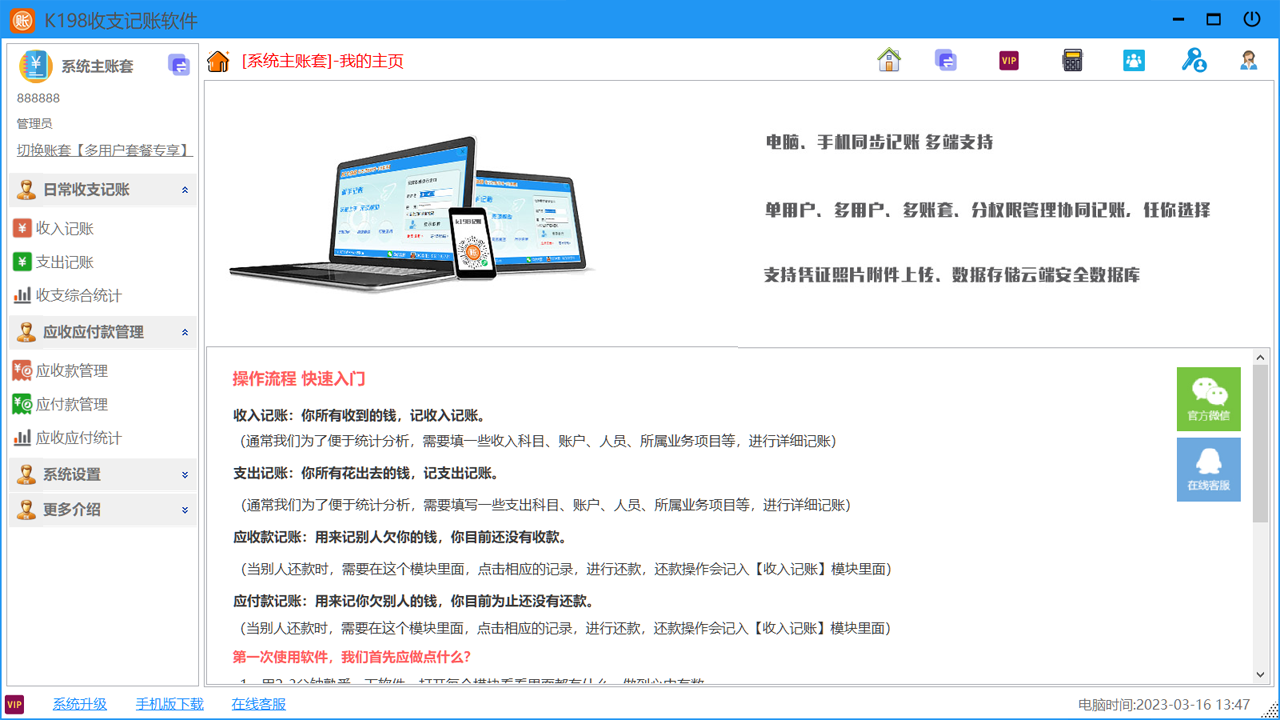This screenshot has height=720, width=1280.
Task: Click the switch account icon beside 系统主账套
Action: [179, 66]
